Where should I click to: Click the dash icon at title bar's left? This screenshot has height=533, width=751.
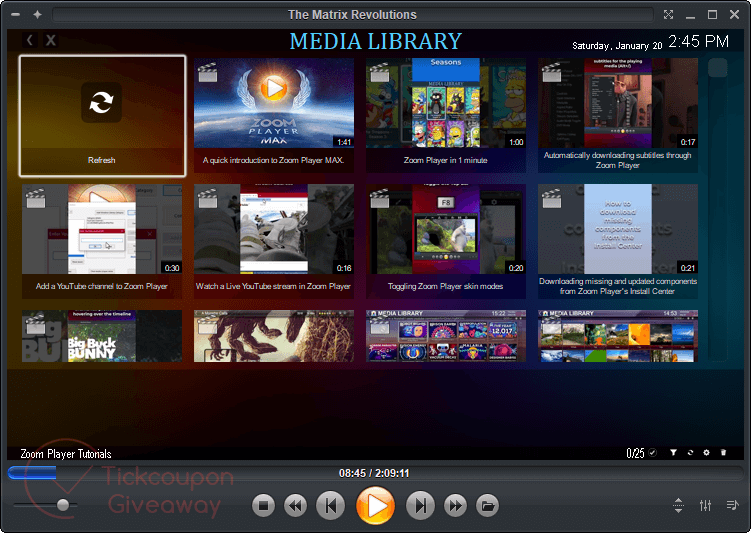pyautogui.click(x=15, y=15)
